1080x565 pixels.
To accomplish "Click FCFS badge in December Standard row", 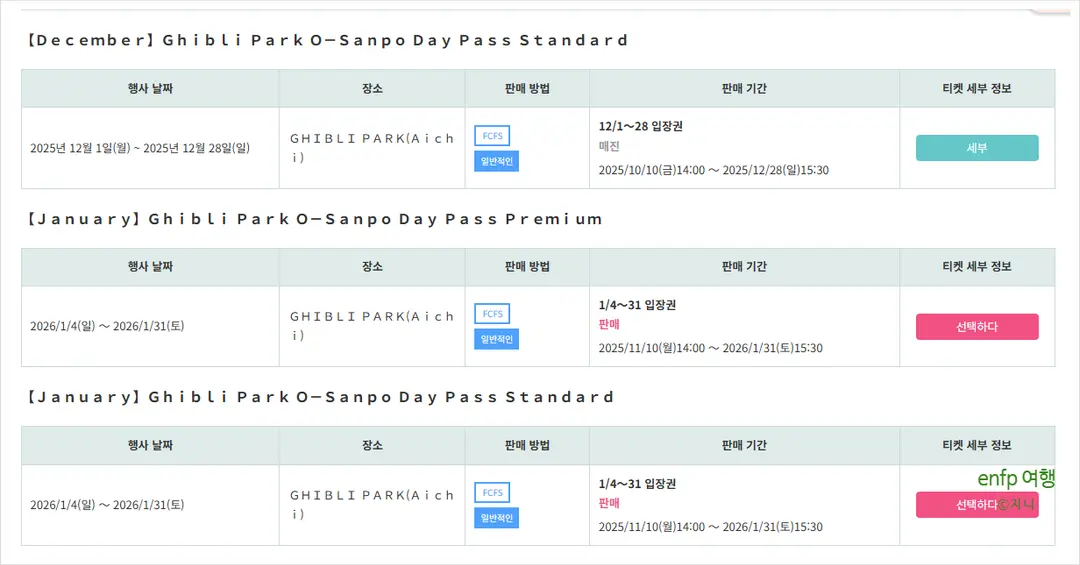I will 492,136.
